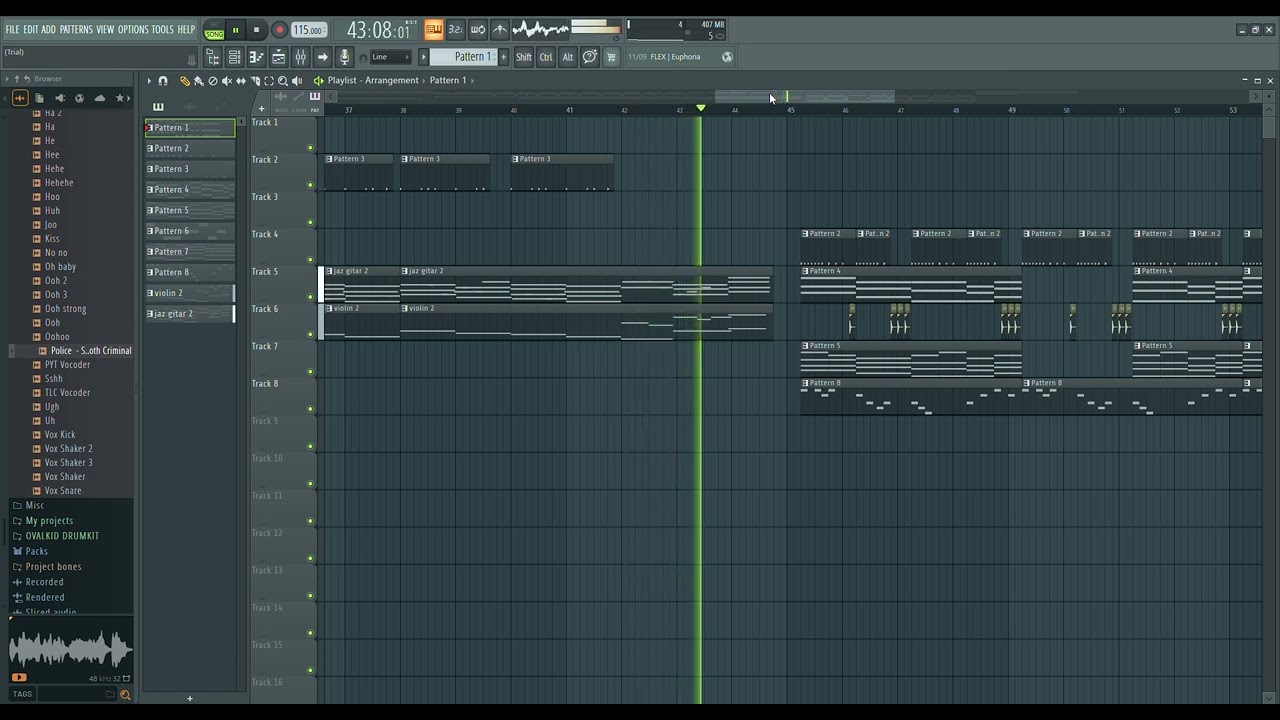
Task: Select the Delete tool
Action: coord(213,81)
